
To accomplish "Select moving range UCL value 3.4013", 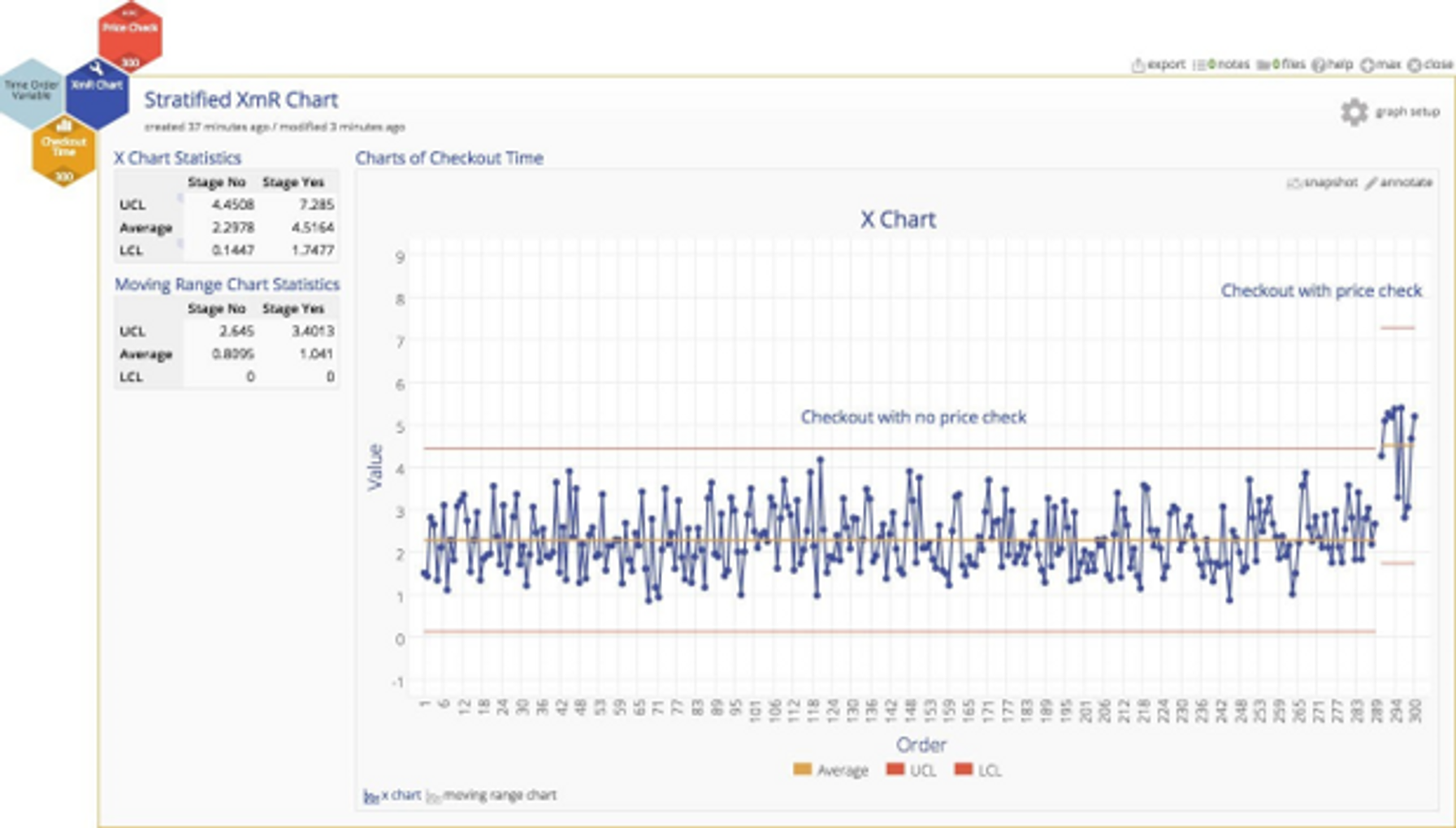I will pyautogui.click(x=313, y=332).
